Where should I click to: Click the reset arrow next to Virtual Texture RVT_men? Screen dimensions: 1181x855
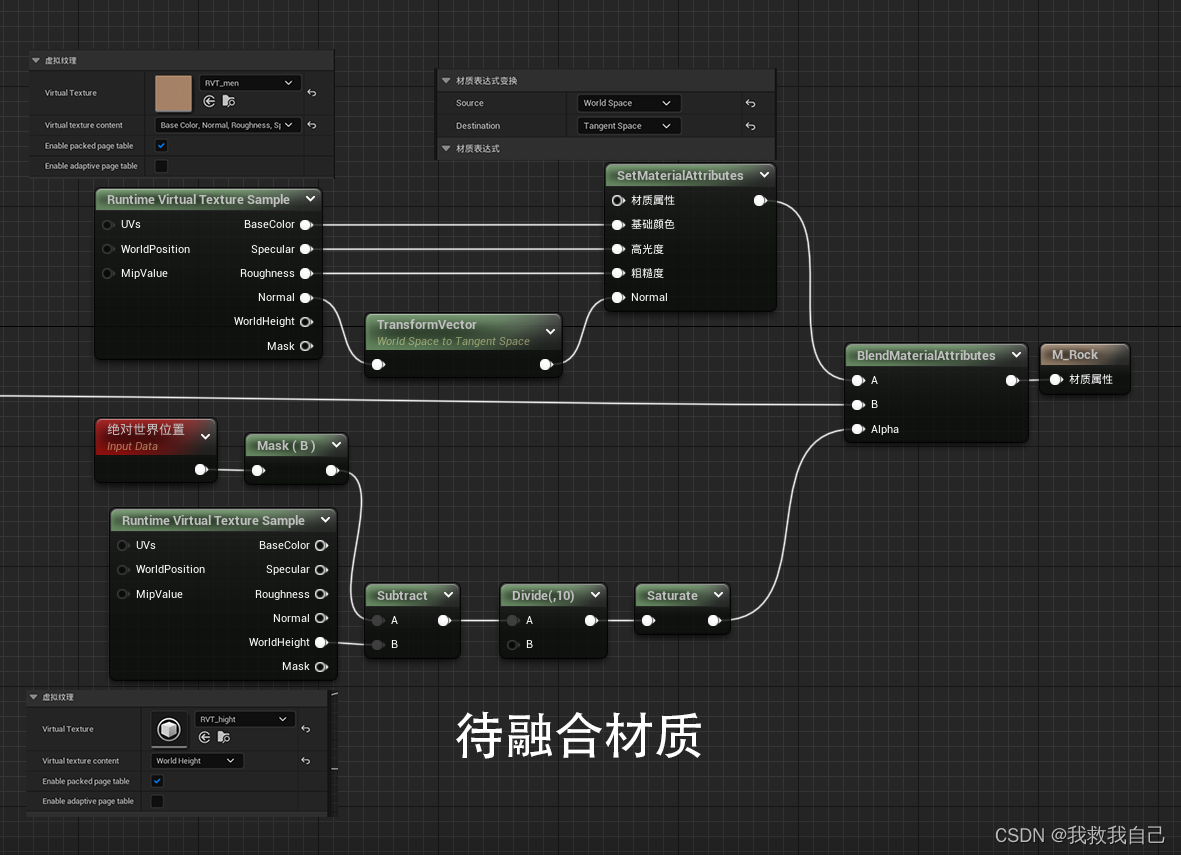[x=313, y=92]
